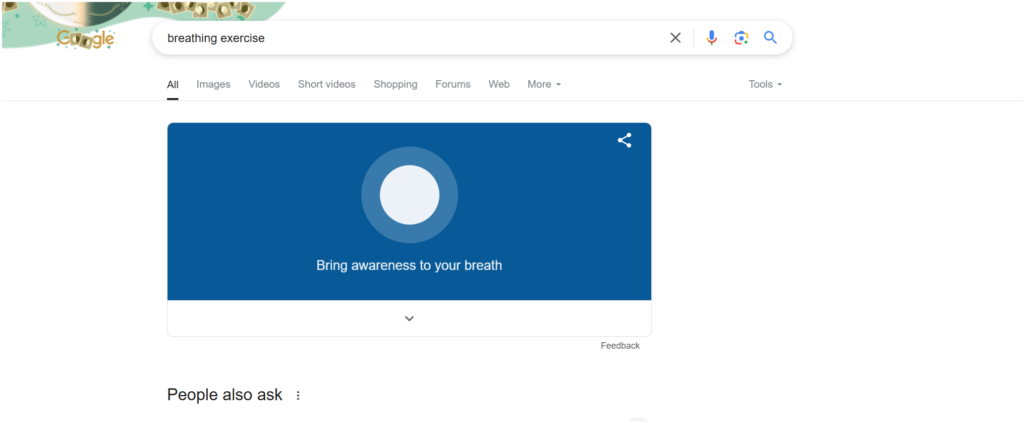Click the blue magnifier search icon

click(x=771, y=38)
